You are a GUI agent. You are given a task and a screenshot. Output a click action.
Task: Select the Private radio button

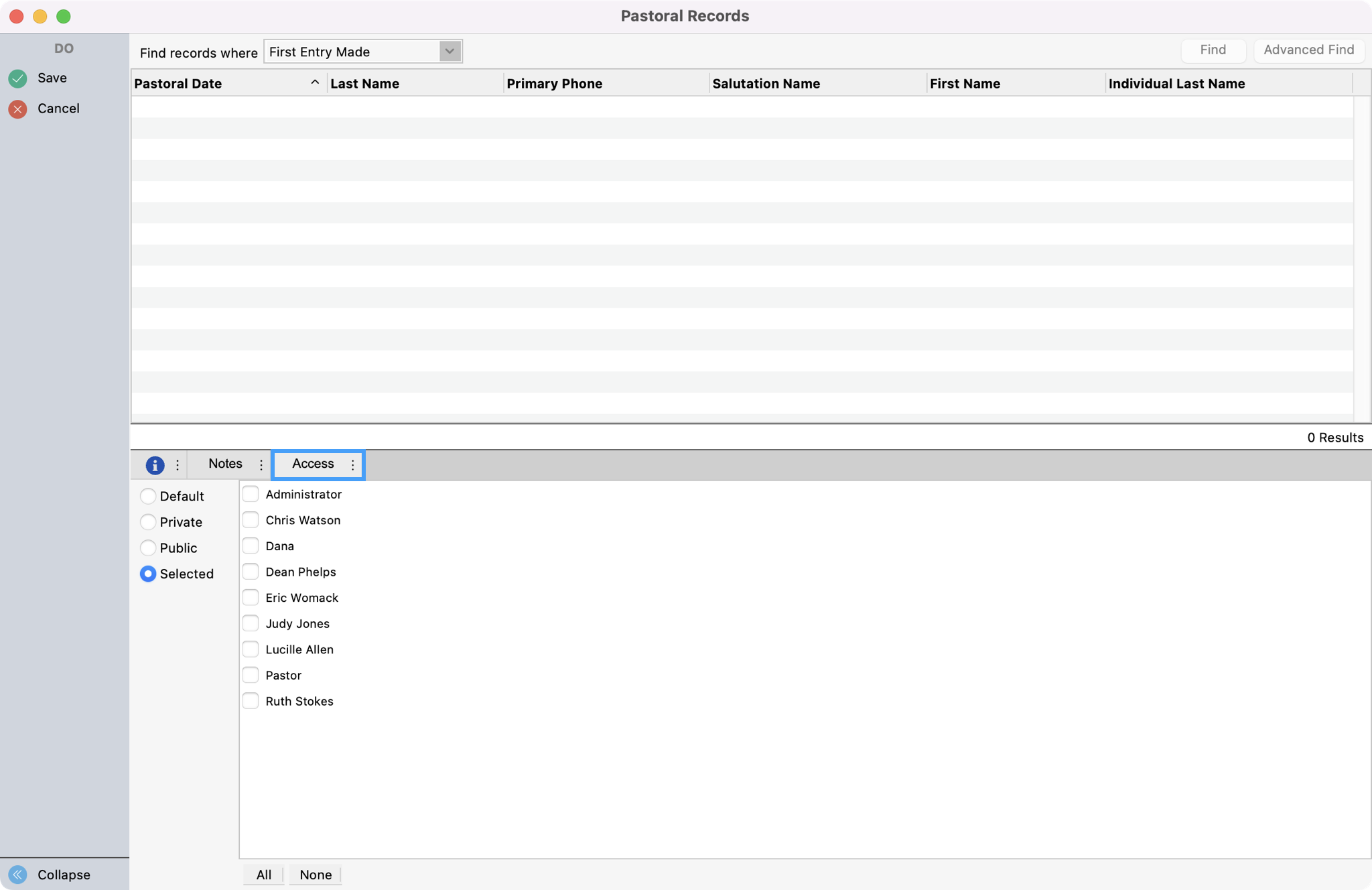click(149, 522)
